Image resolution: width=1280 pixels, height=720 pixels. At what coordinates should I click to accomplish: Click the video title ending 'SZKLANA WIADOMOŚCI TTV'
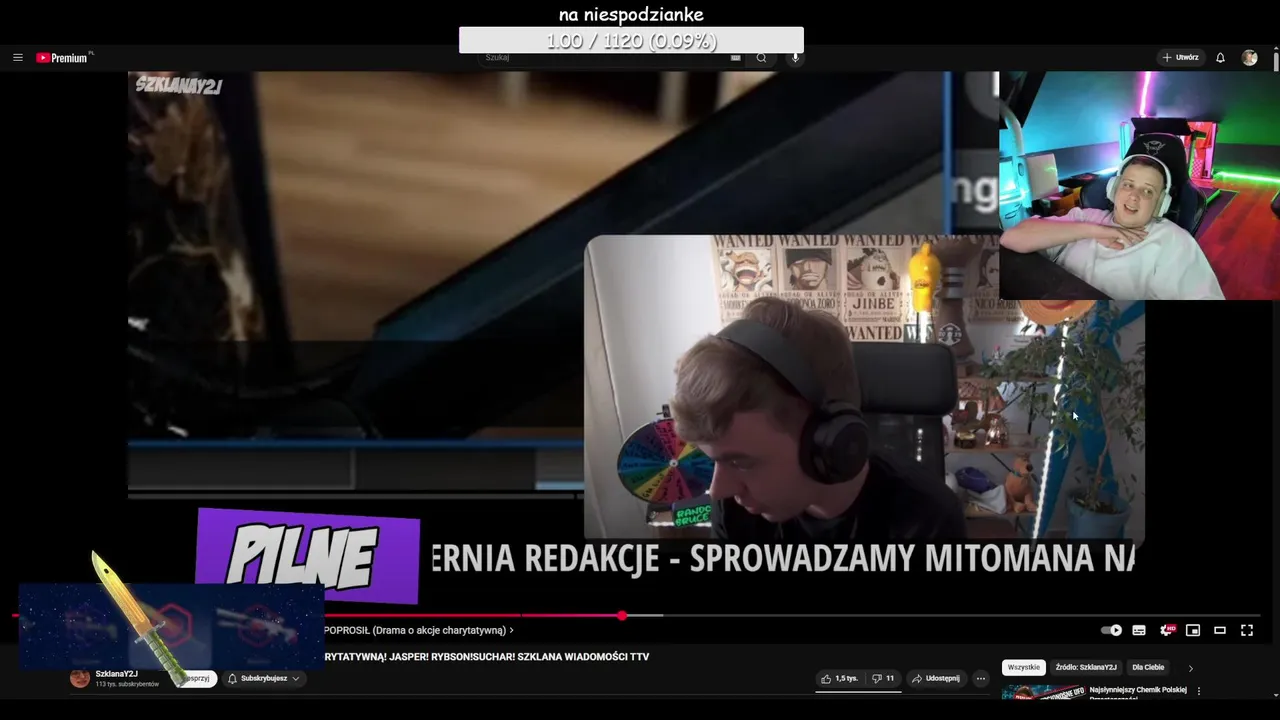(x=486, y=657)
